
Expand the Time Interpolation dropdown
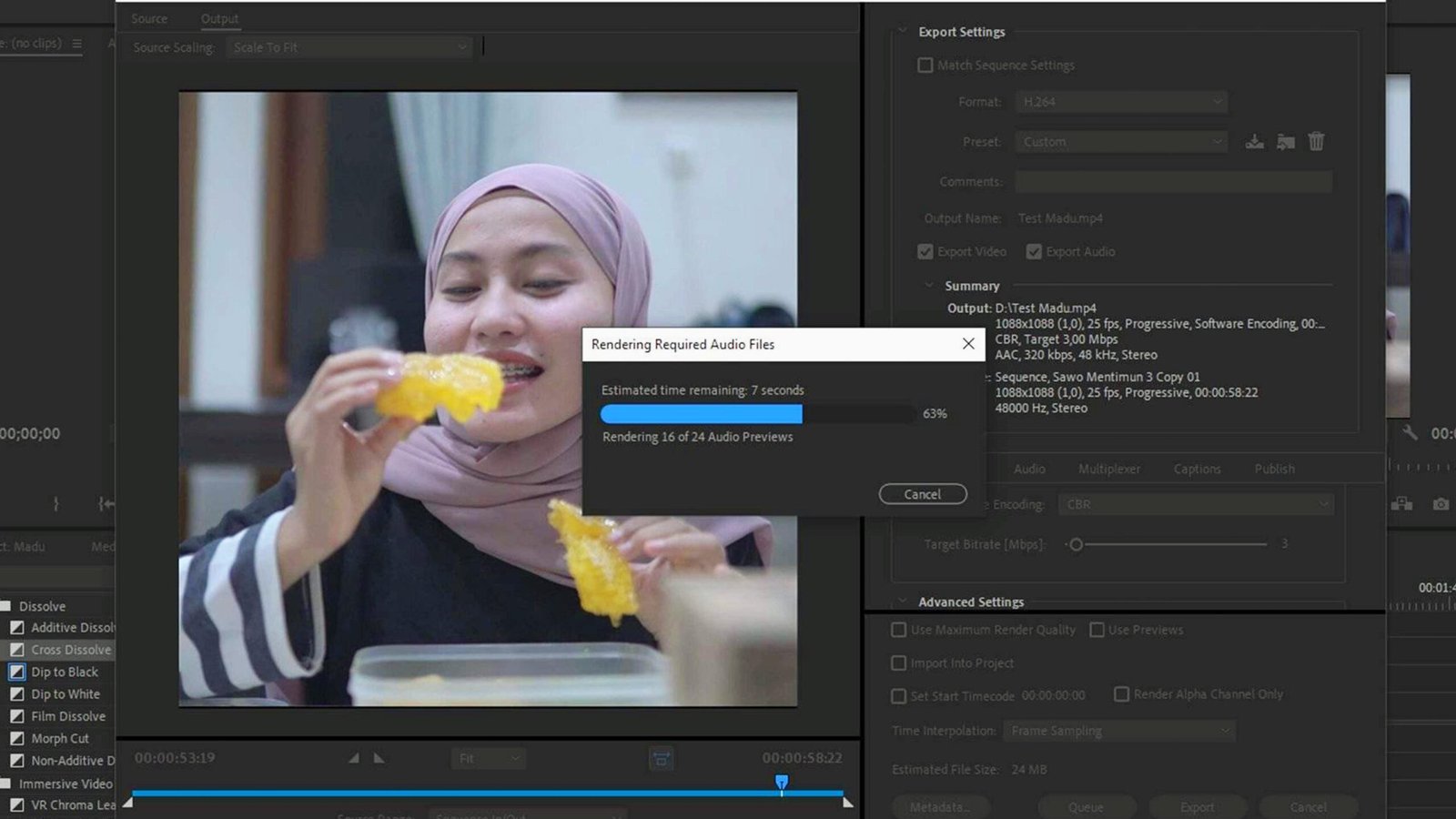(1119, 731)
